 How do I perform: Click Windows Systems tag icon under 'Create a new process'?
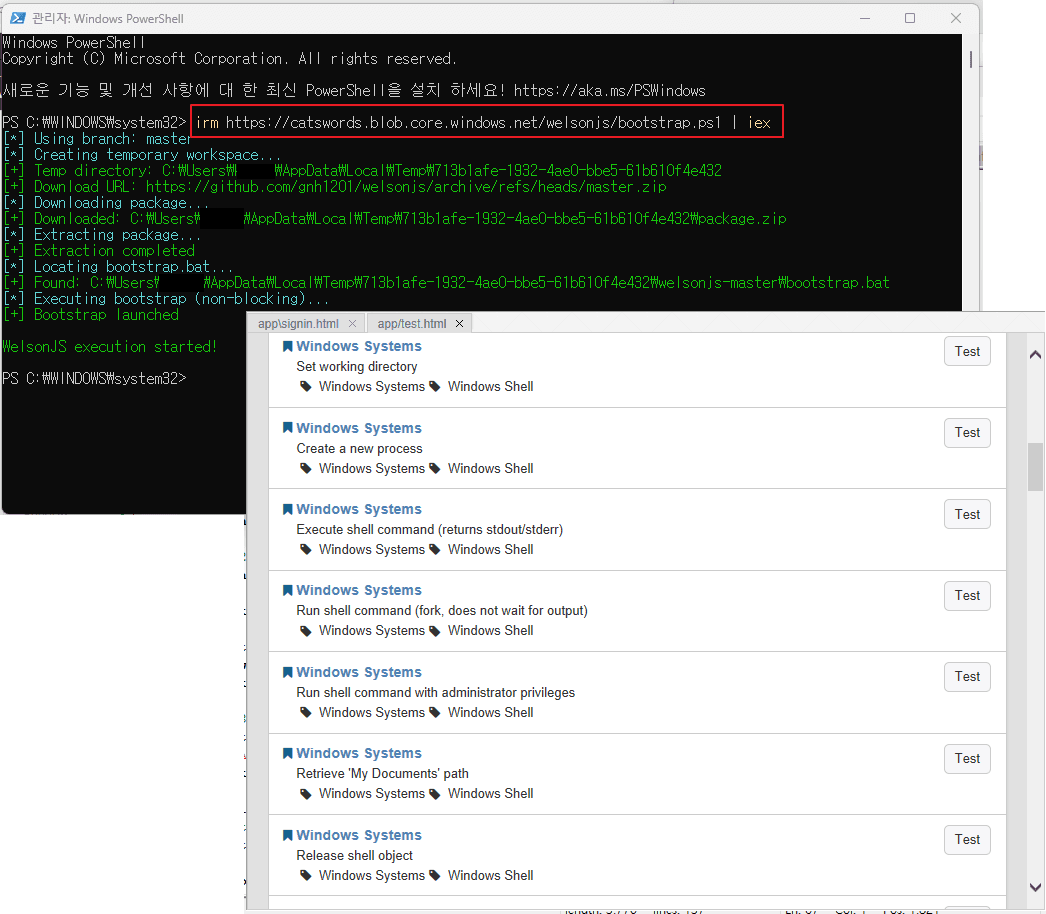coord(306,468)
